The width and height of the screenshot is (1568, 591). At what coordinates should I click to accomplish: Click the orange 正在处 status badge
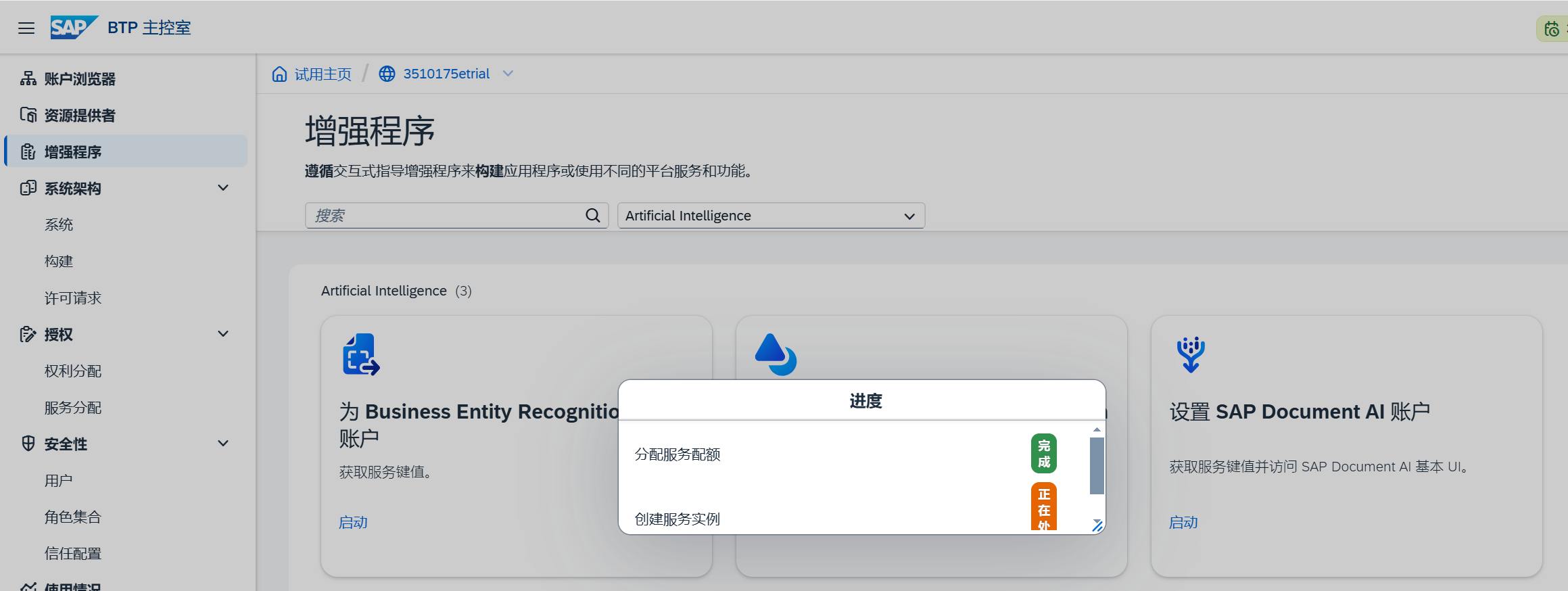coord(1044,506)
